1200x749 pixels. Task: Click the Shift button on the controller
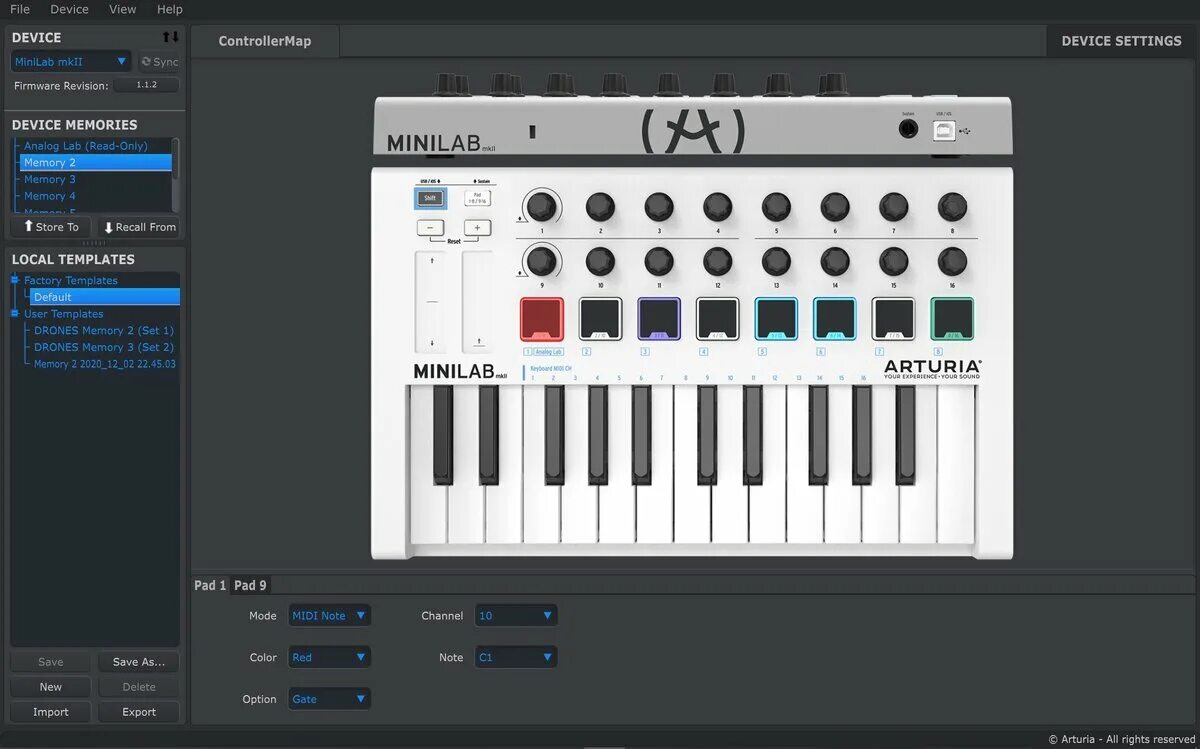click(430, 198)
